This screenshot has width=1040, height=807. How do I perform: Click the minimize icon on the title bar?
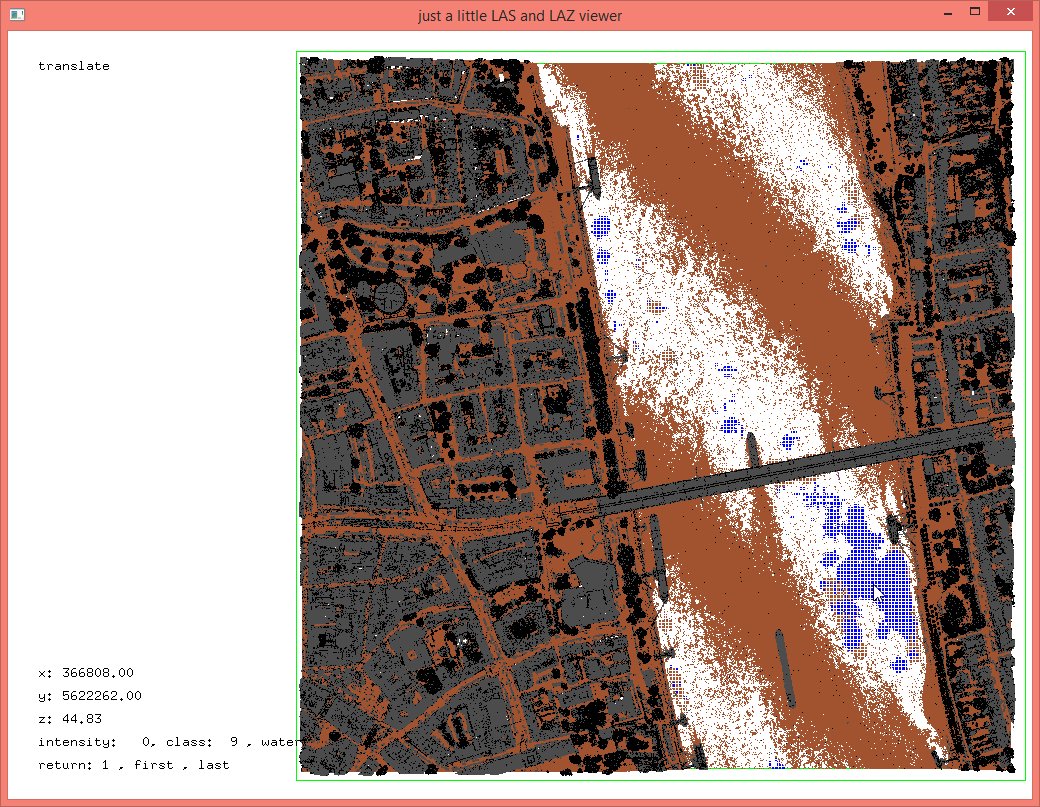pyautogui.click(x=946, y=11)
